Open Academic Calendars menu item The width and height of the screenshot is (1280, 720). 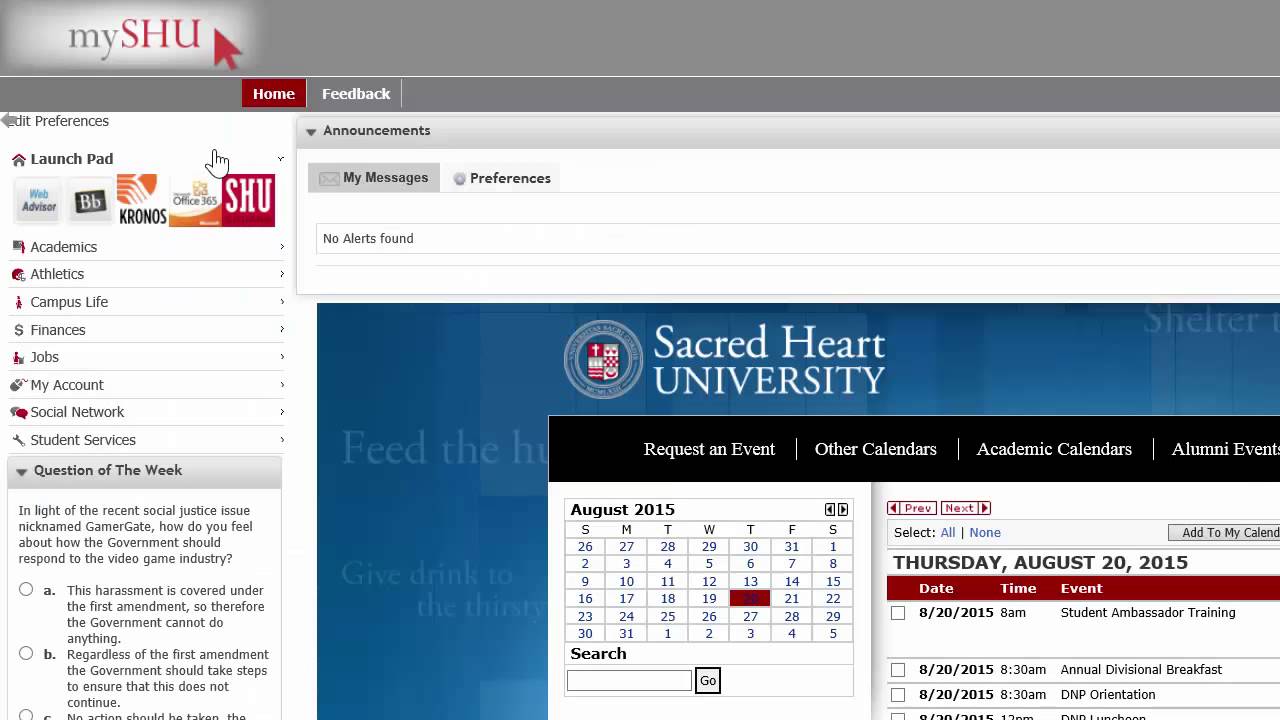(1054, 449)
